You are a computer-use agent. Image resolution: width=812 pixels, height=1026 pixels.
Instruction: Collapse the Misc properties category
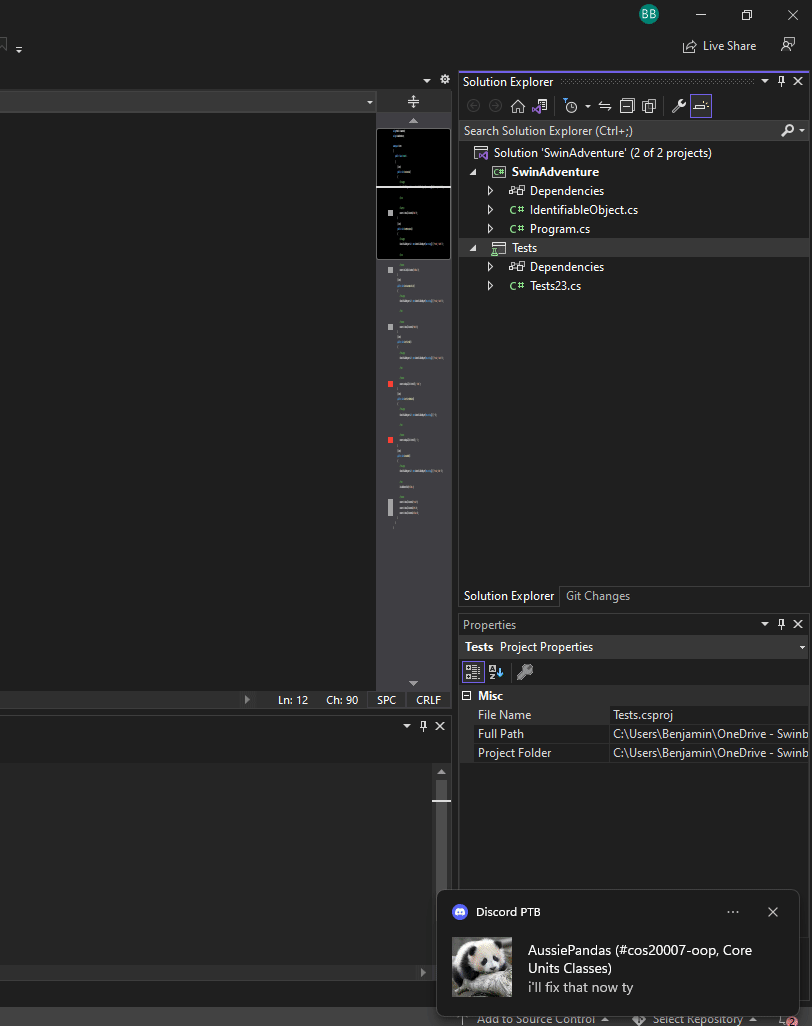pyautogui.click(x=467, y=696)
